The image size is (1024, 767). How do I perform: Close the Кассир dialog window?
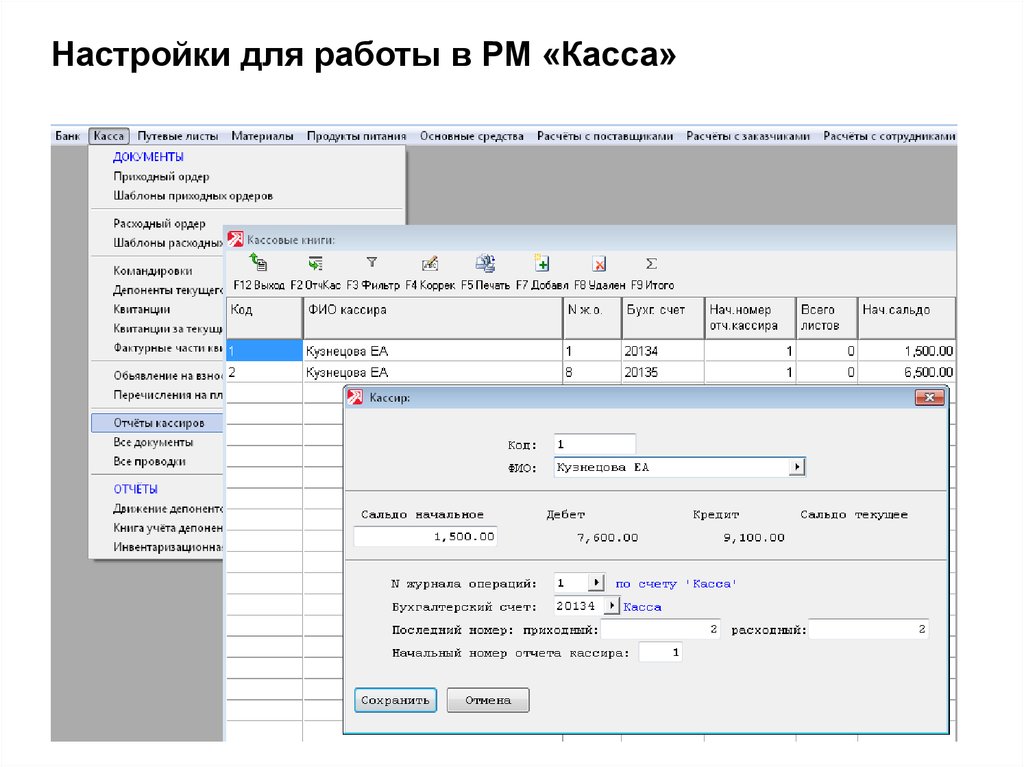(929, 398)
